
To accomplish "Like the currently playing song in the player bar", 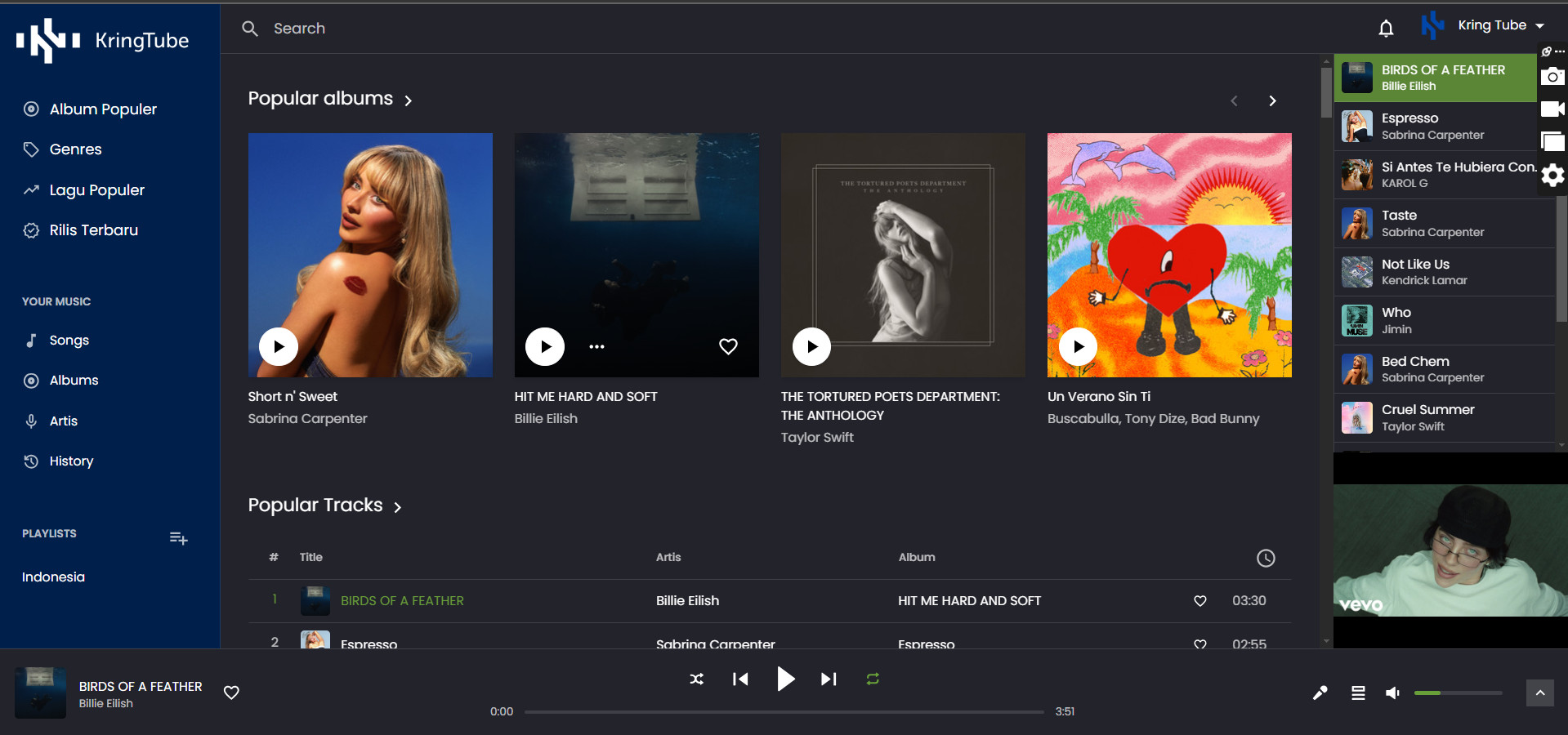I will tap(232, 693).
